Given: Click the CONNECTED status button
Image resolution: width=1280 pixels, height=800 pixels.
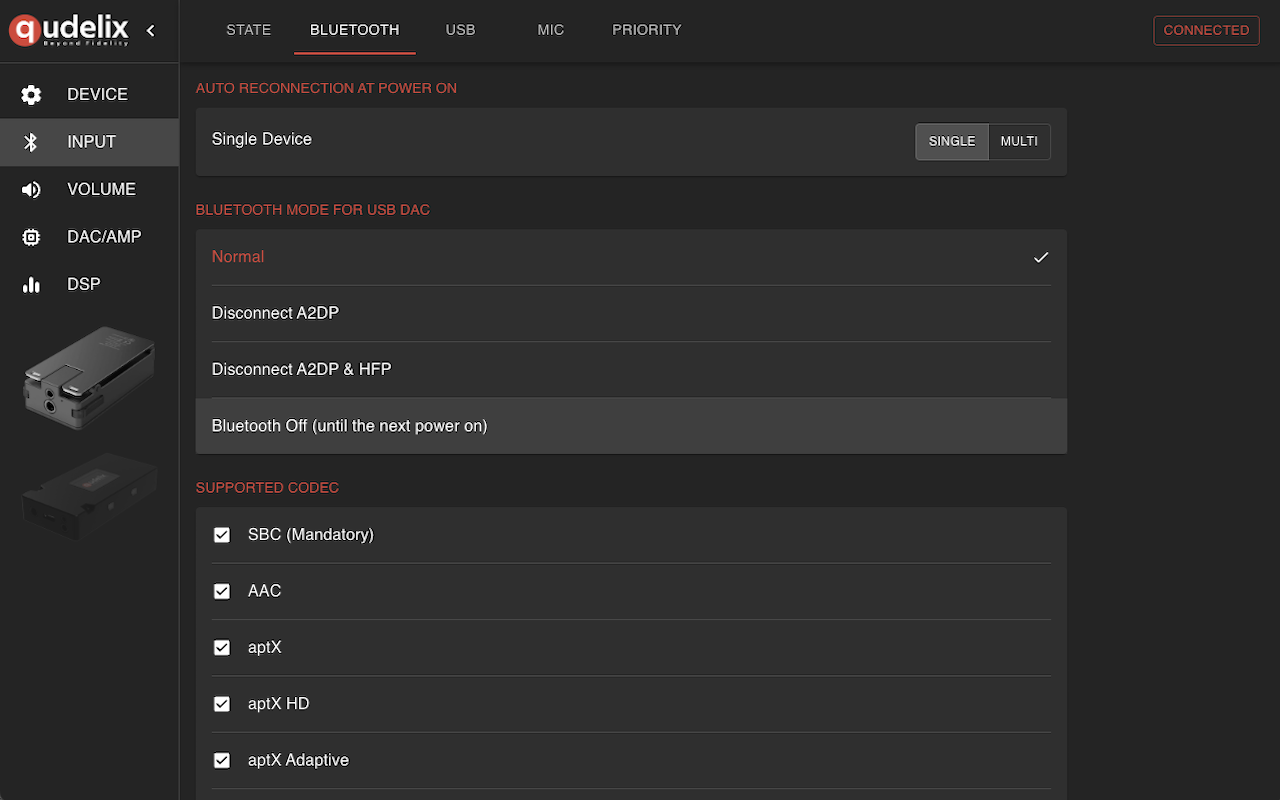Looking at the screenshot, I should (x=1205, y=30).
